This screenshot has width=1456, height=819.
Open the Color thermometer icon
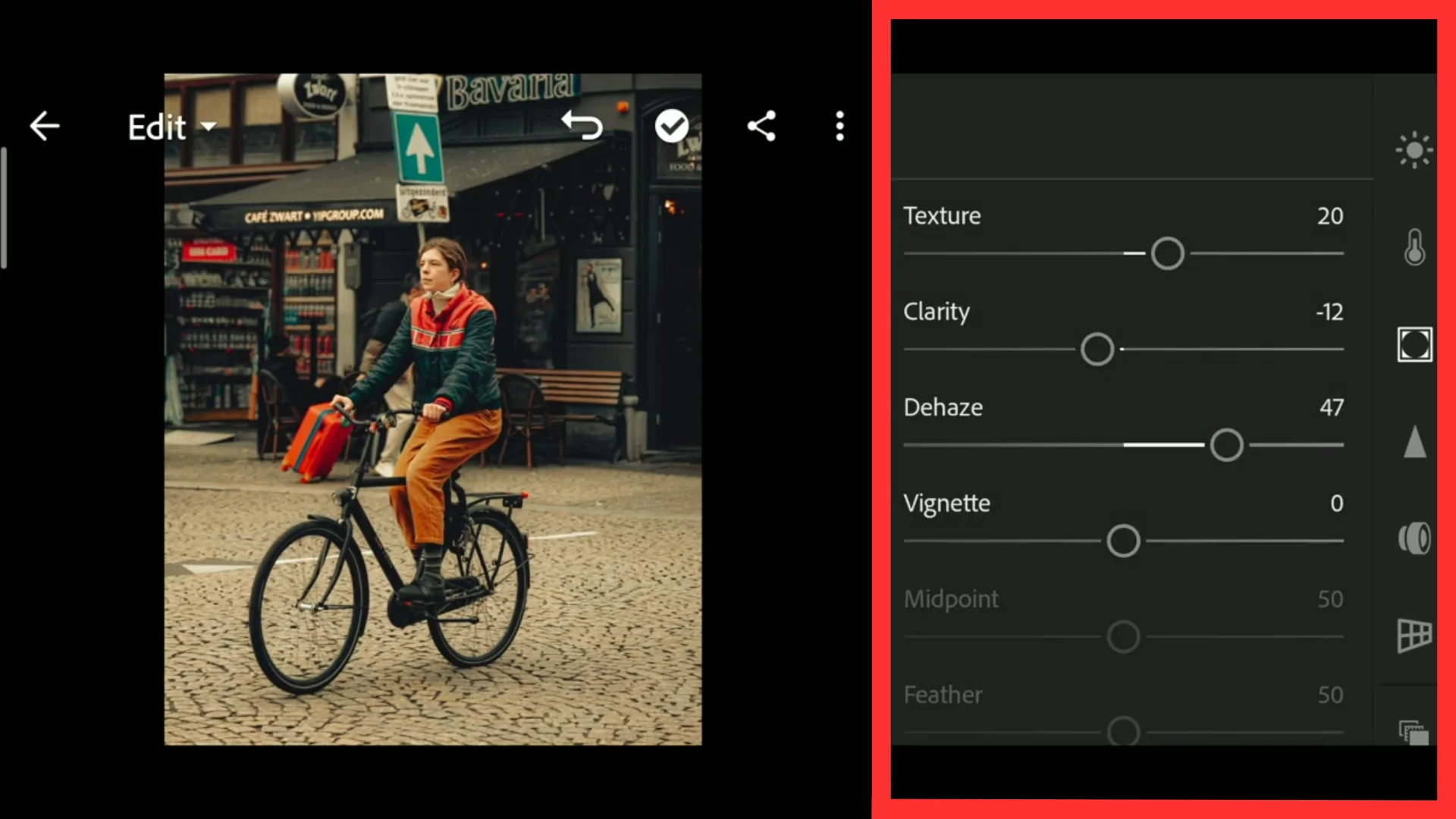coord(1414,247)
